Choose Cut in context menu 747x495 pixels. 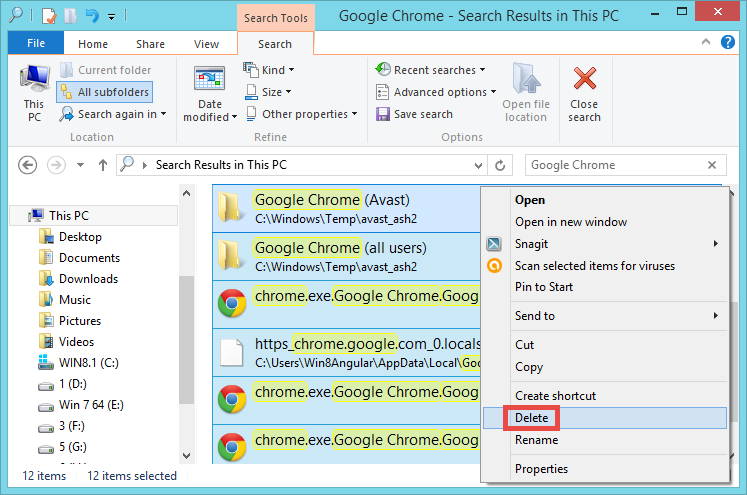click(525, 345)
